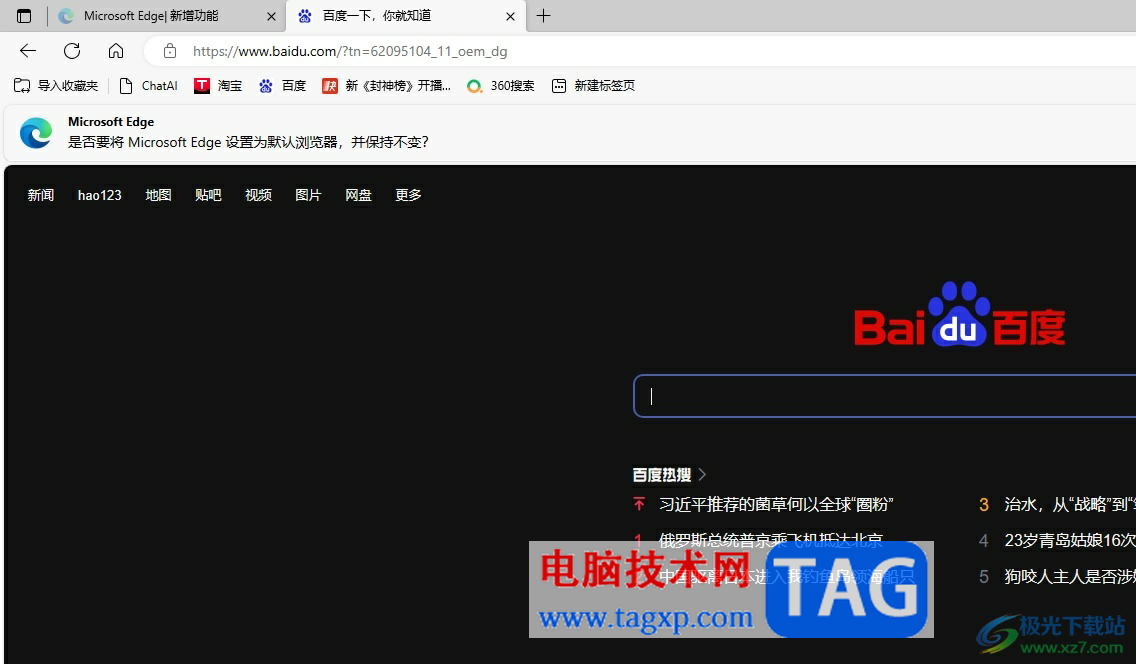Open the 百度热搜 hot search heading

[661, 475]
